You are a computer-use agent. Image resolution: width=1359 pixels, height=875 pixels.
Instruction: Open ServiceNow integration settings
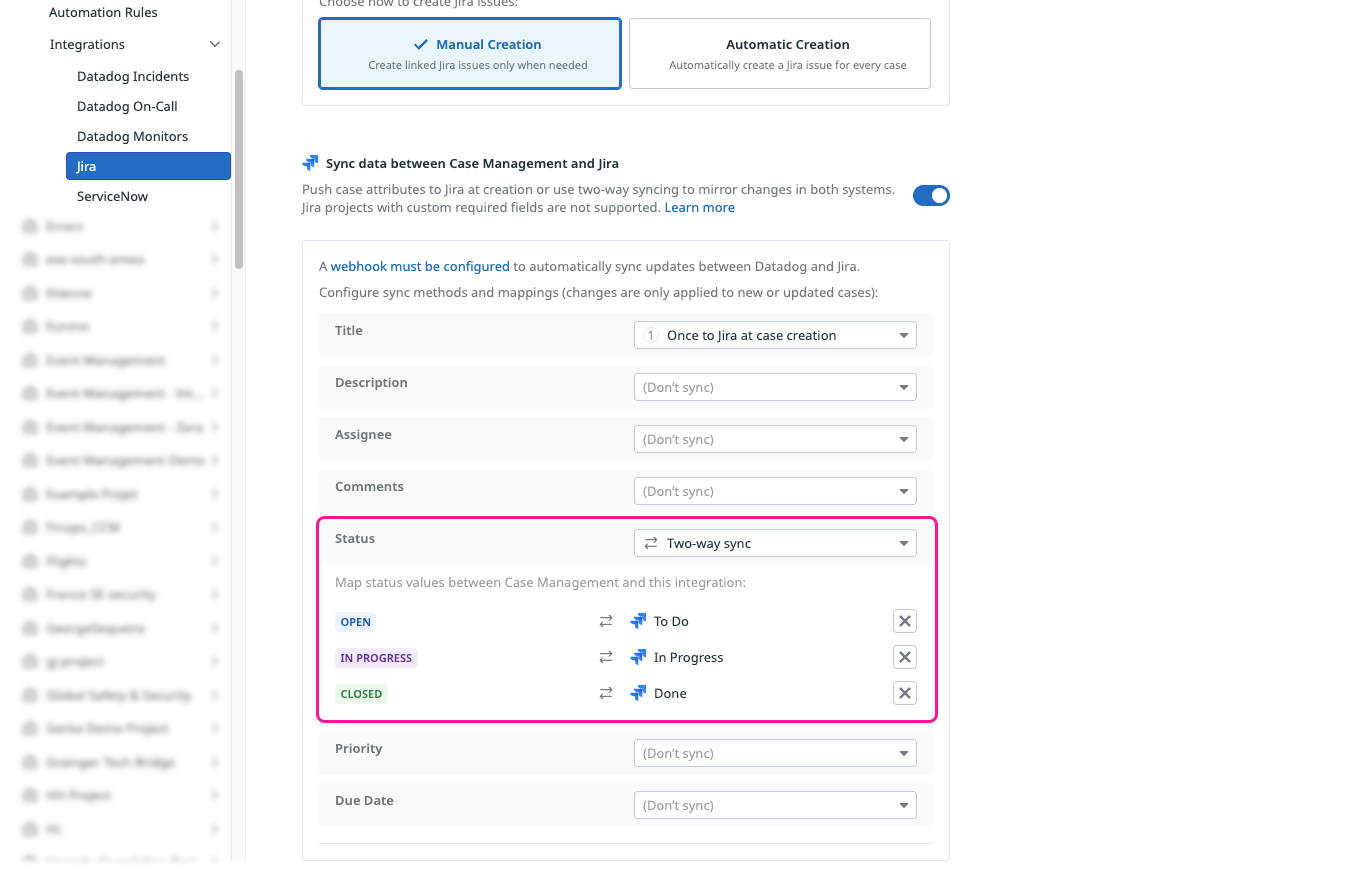point(112,197)
